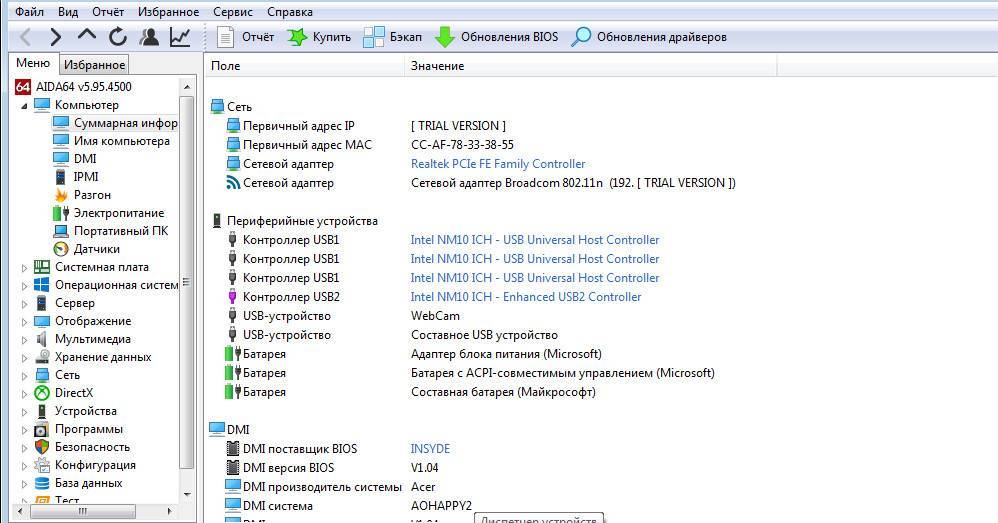Expand the Хранение данных node
The width and height of the screenshot is (998, 523).
[x=24, y=358]
